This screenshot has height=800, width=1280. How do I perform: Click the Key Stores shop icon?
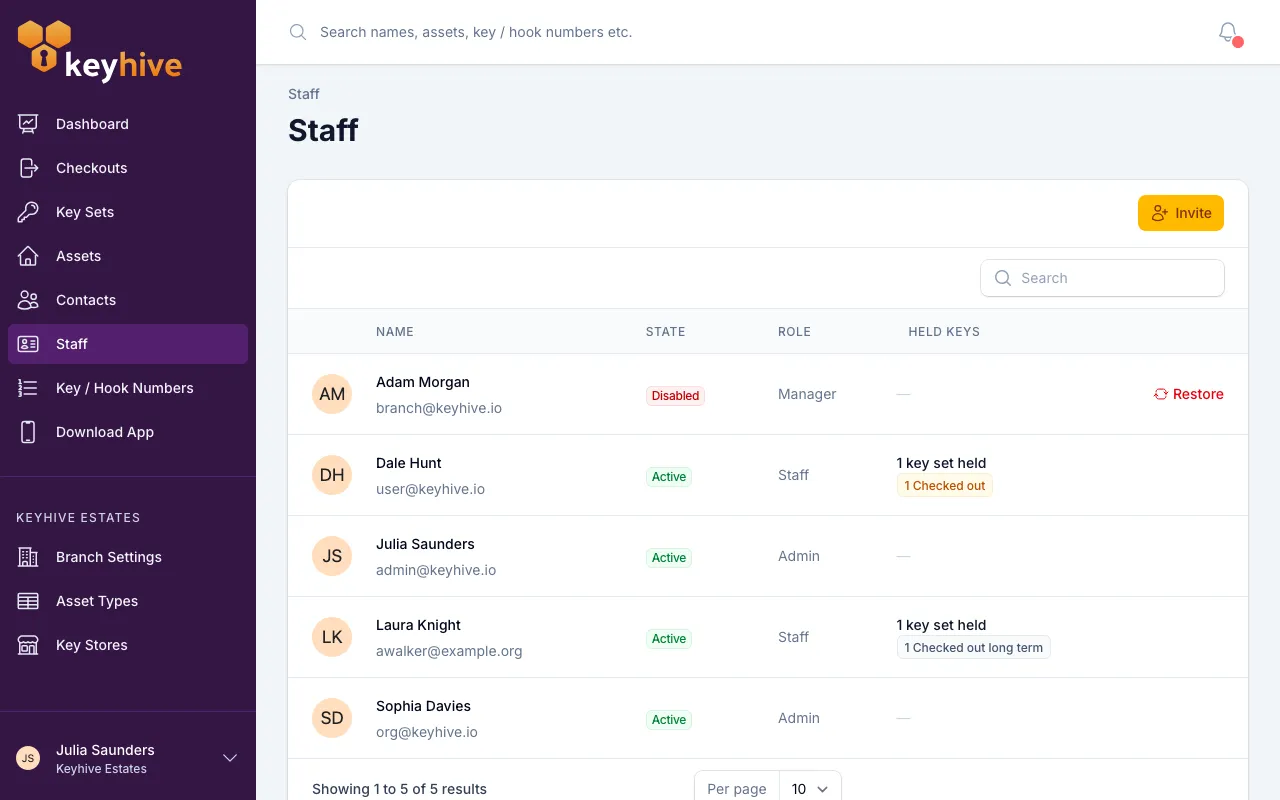coord(28,645)
